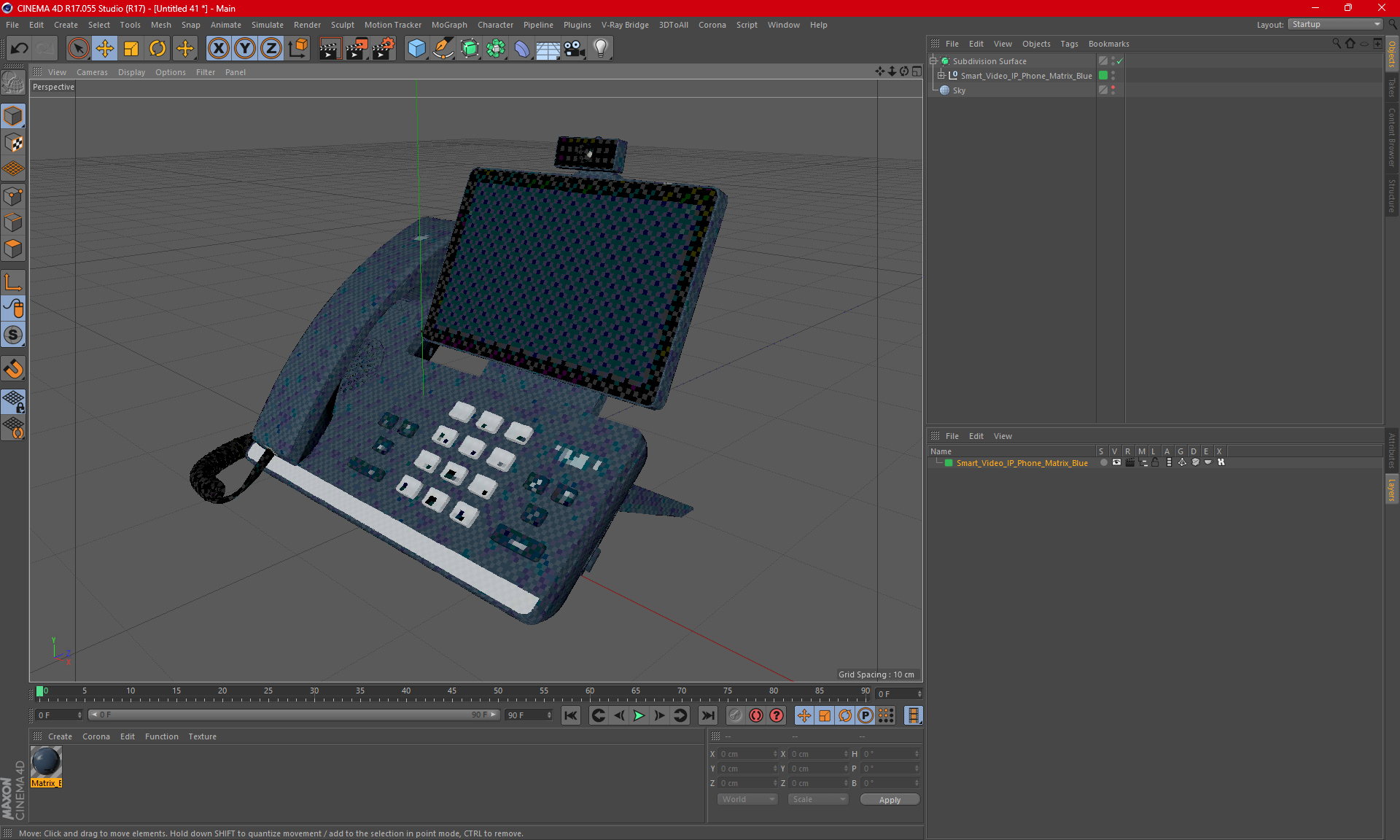
Task: Toggle Subdivision Surface enabled checkmark
Action: [1120, 61]
